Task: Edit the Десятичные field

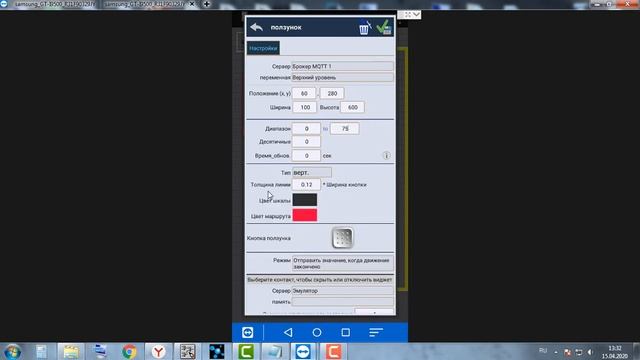Action: pyautogui.click(x=306, y=142)
